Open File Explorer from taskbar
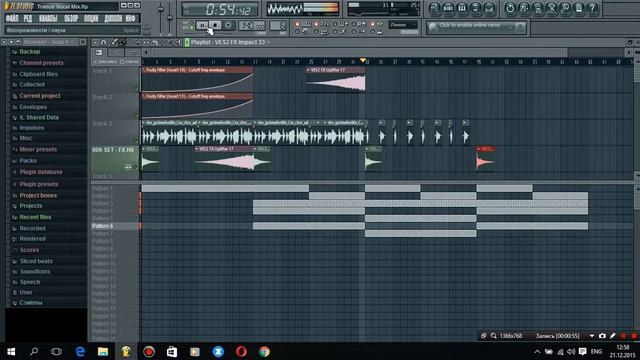The height and width of the screenshot is (360, 640). point(102,351)
